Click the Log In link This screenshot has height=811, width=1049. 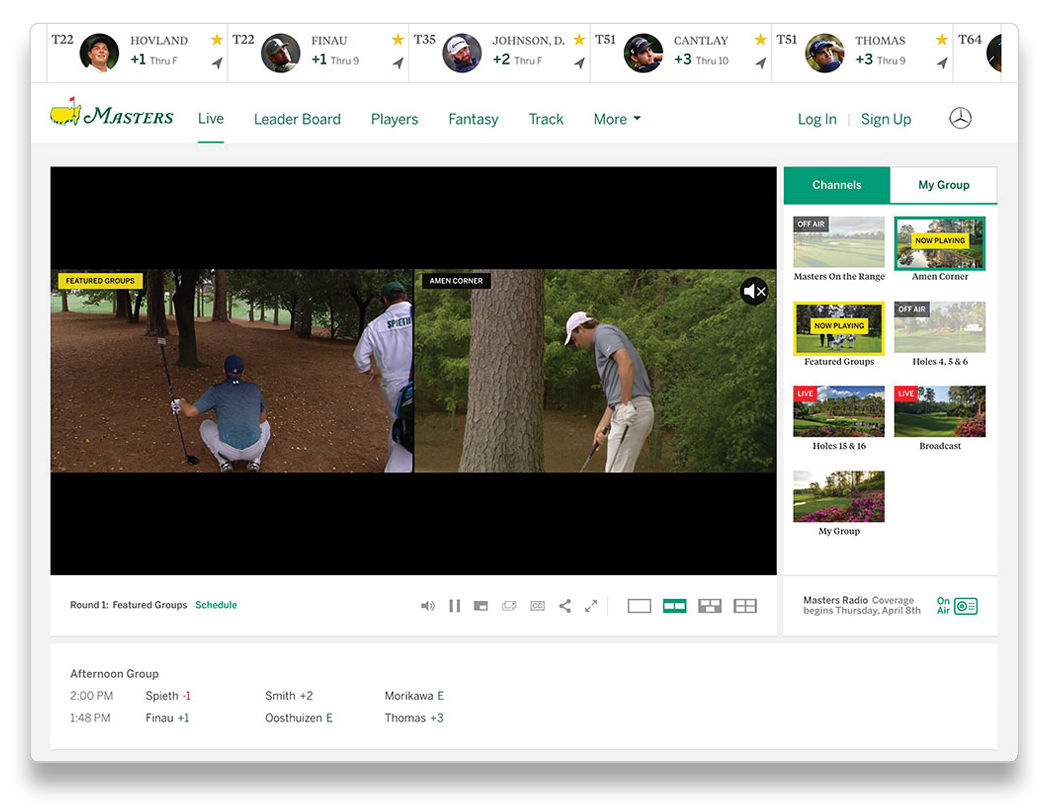pyautogui.click(x=817, y=119)
